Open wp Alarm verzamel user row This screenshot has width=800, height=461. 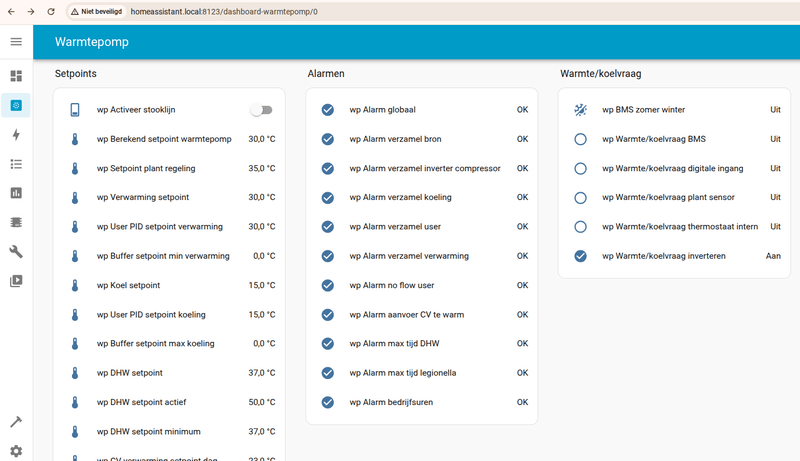tap(422, 226)
